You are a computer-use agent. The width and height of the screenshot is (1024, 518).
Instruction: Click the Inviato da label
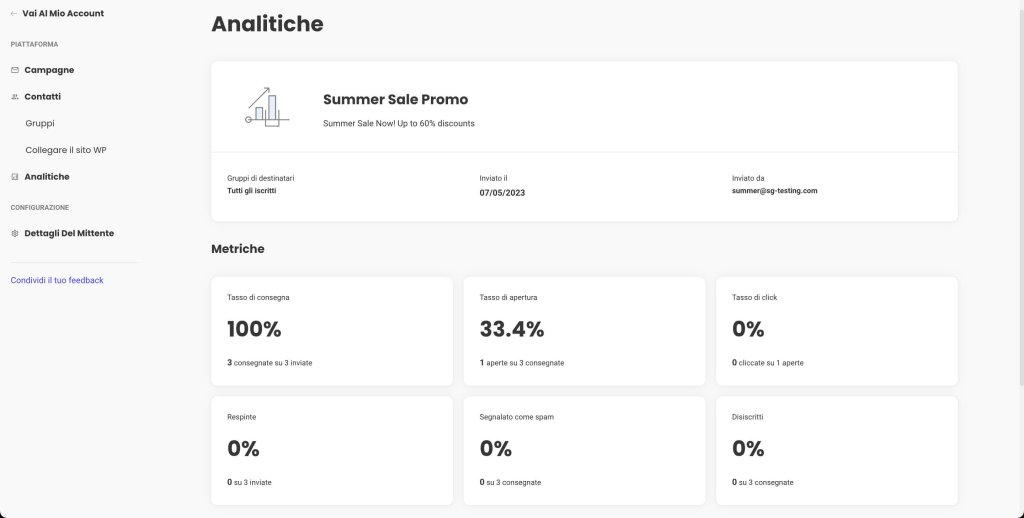[x=748, y=178]
